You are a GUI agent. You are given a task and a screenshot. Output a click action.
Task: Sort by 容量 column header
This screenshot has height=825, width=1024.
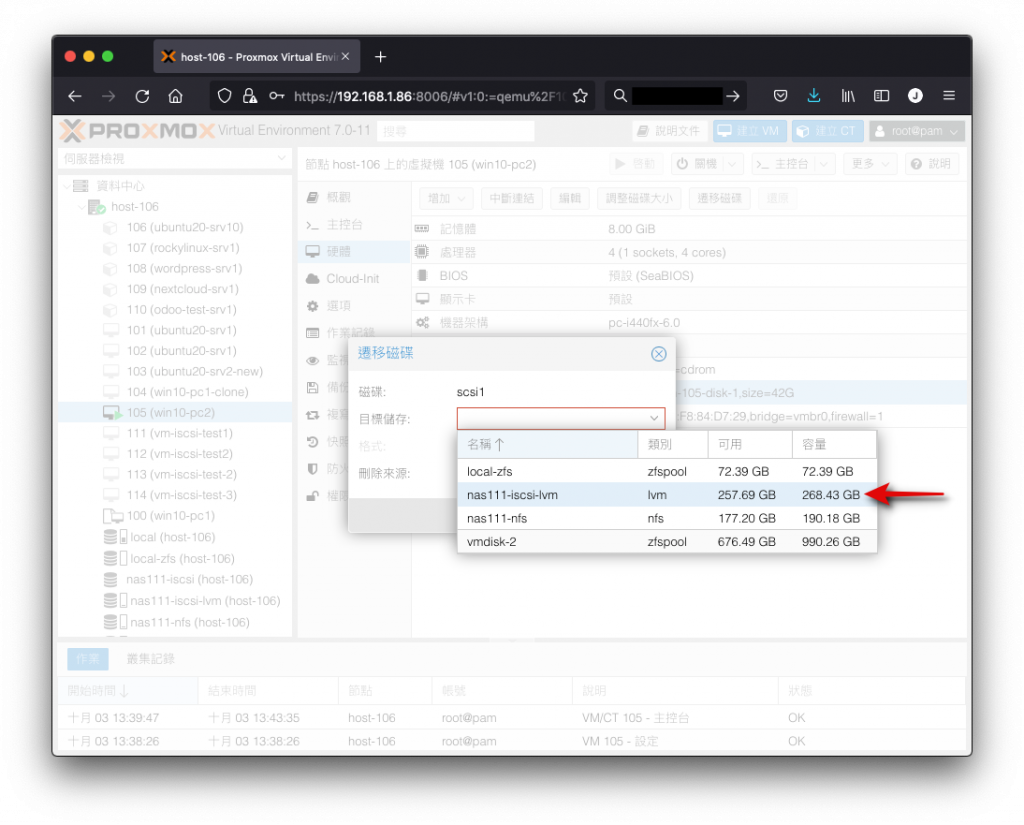point(834,445)
